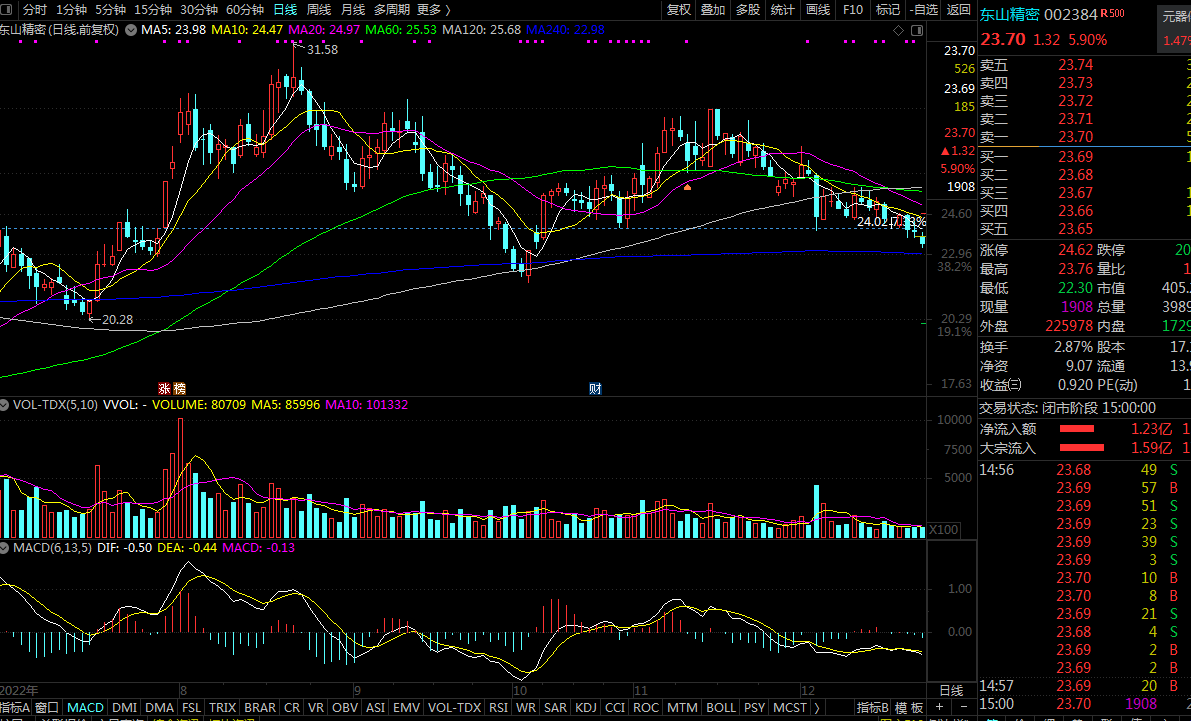This screenshot has width=1191, height=721.
Task: Open the main chart indicator dropdown arrow
Action: coord(129,30)
